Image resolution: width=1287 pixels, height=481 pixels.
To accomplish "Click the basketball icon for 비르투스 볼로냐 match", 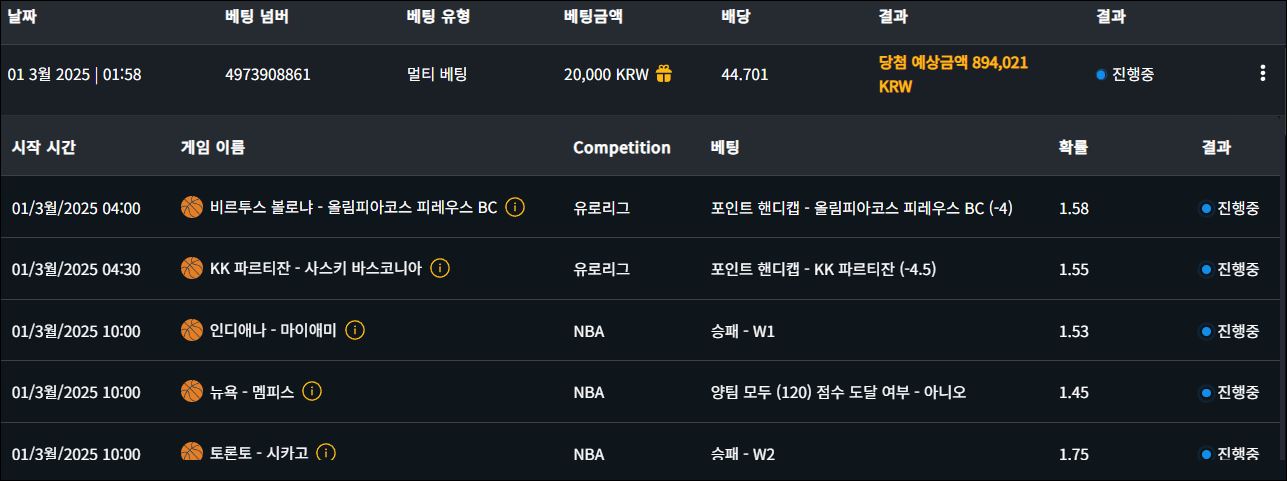I will pyautogui.click(x=192, y=208).
